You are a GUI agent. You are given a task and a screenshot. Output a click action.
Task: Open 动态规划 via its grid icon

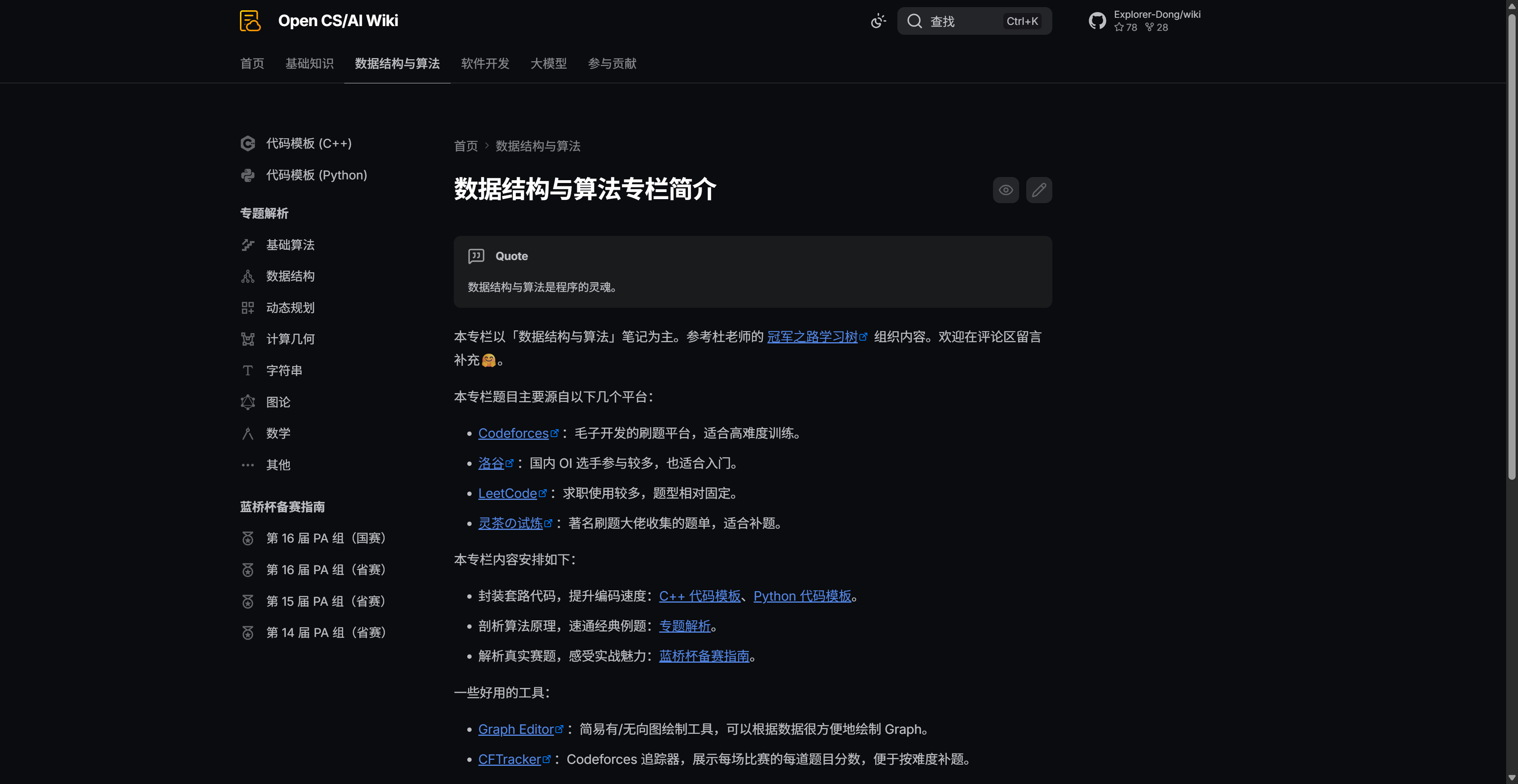pyautogui.click(x=248, y=307)
